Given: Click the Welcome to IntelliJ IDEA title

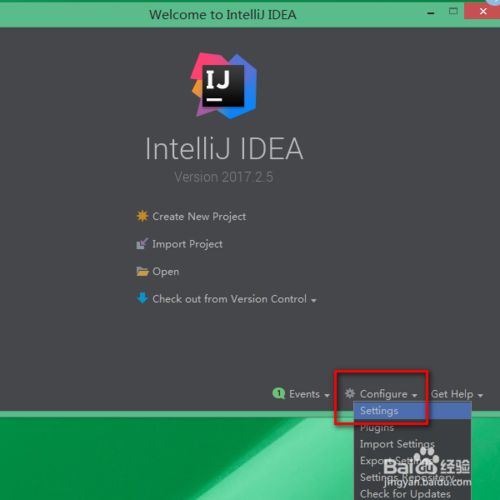Looking at the screenshot, I should (x=222, y=15).
